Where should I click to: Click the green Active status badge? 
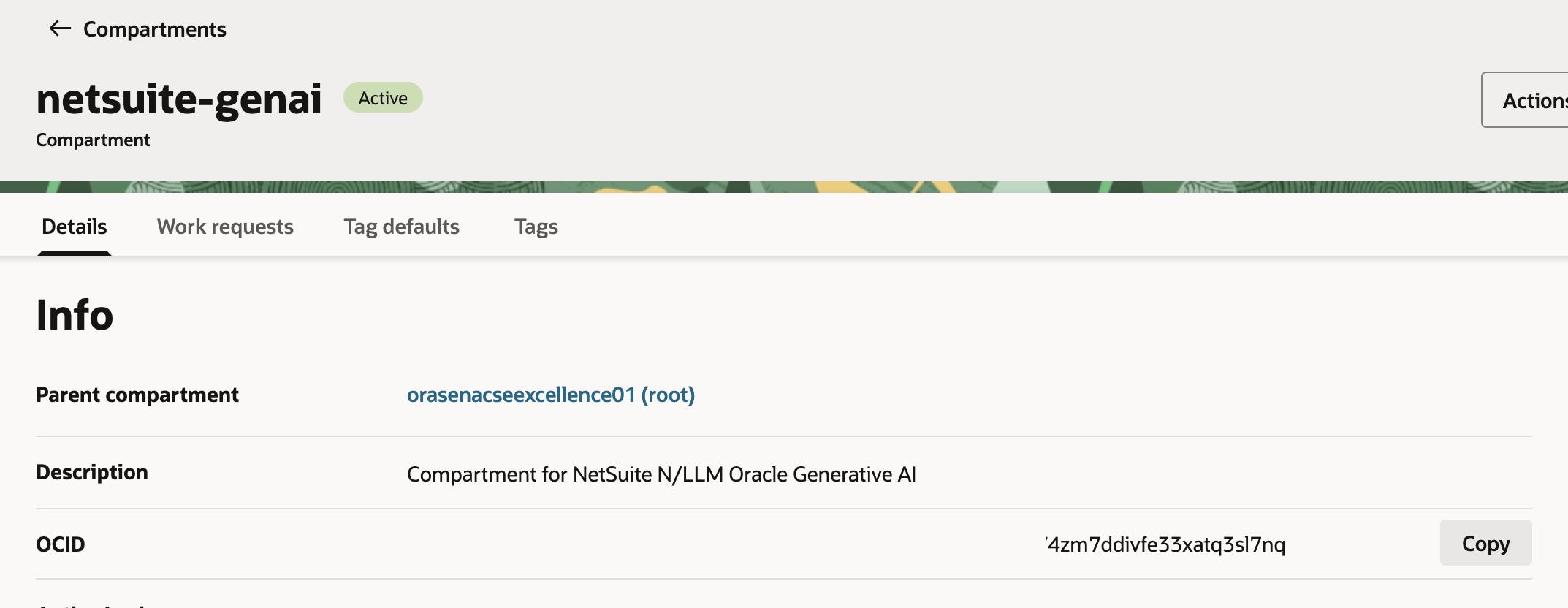click(x=383, y=98)
